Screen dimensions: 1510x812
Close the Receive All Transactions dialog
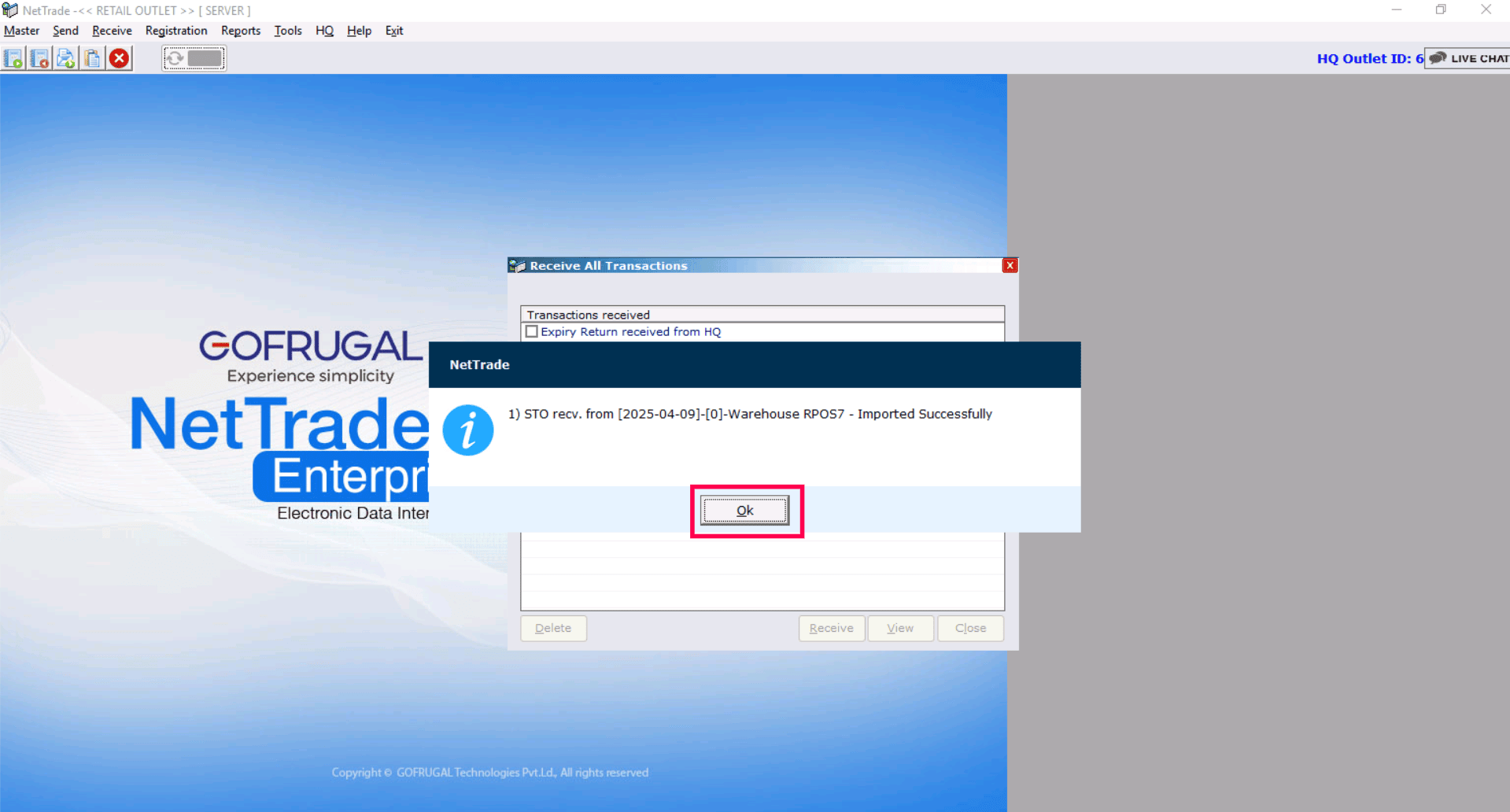tap(1010, 265)
